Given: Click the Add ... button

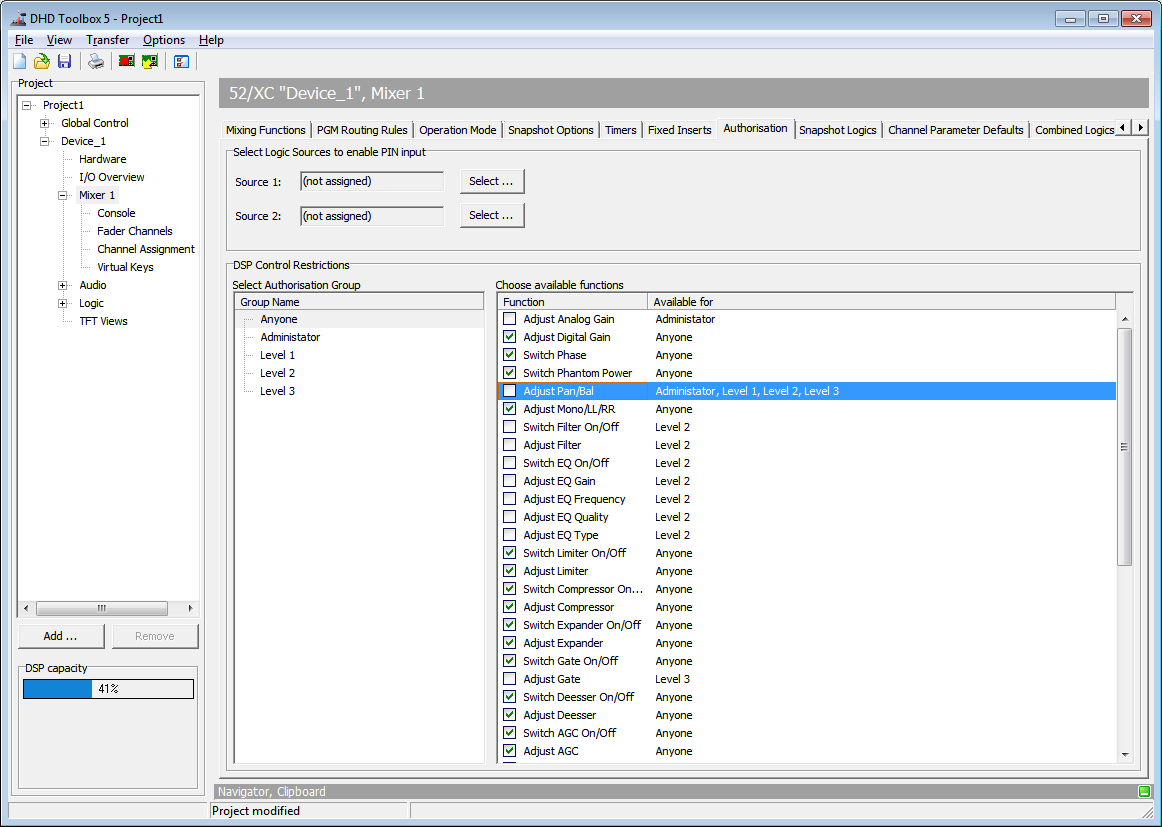Looking at the screenshot, I should pyautogui.click(x=61, y=636).
